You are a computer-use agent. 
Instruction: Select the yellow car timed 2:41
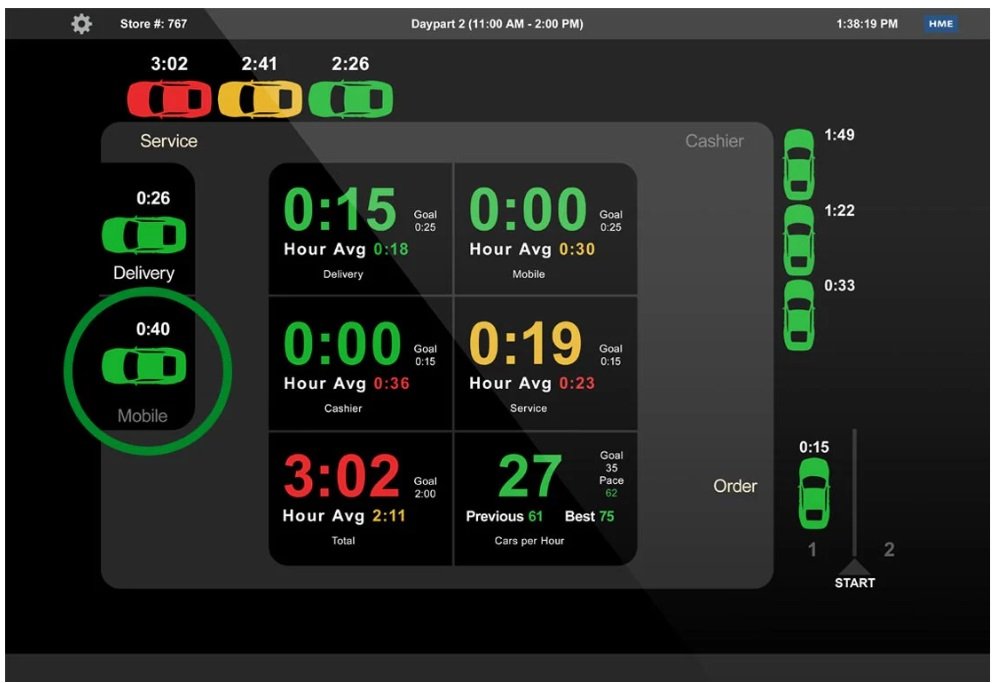coord(260,100)
